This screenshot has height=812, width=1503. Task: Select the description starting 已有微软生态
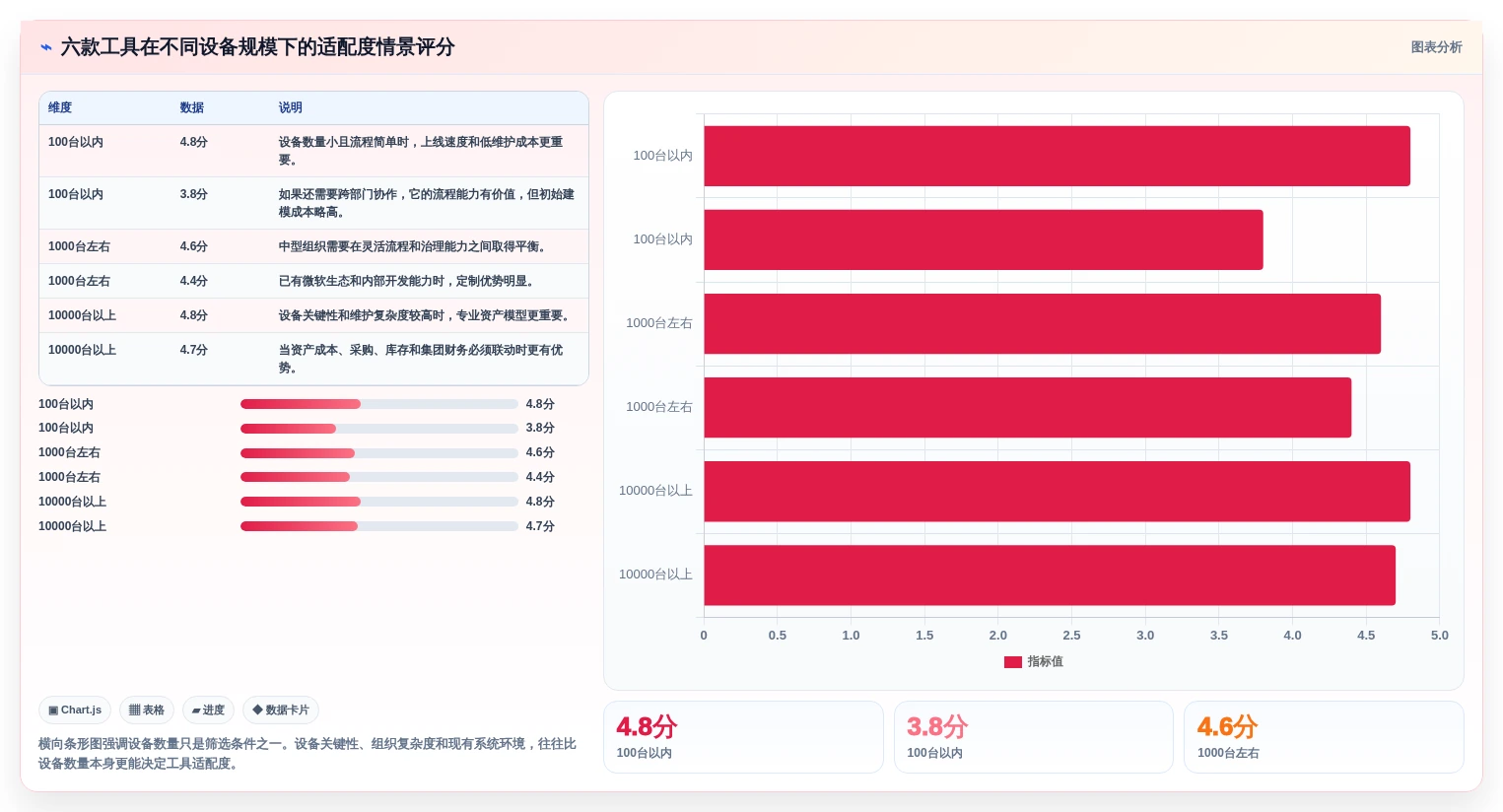(x=408, y=281)
